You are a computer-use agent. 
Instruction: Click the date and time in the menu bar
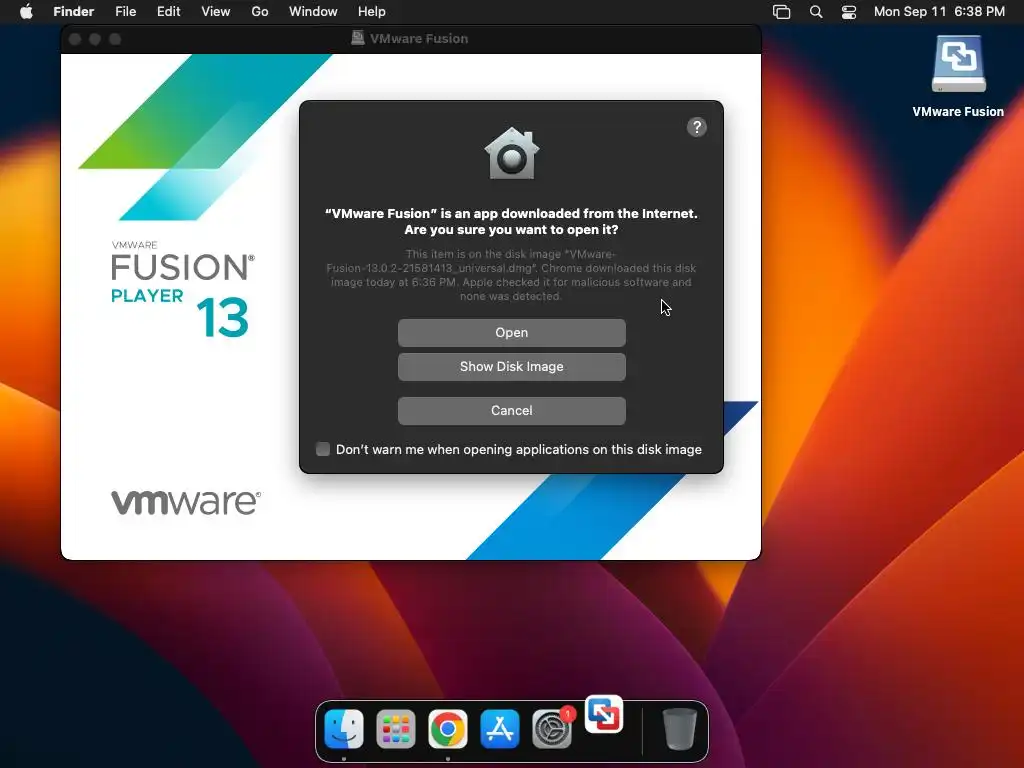pos(939,12)
